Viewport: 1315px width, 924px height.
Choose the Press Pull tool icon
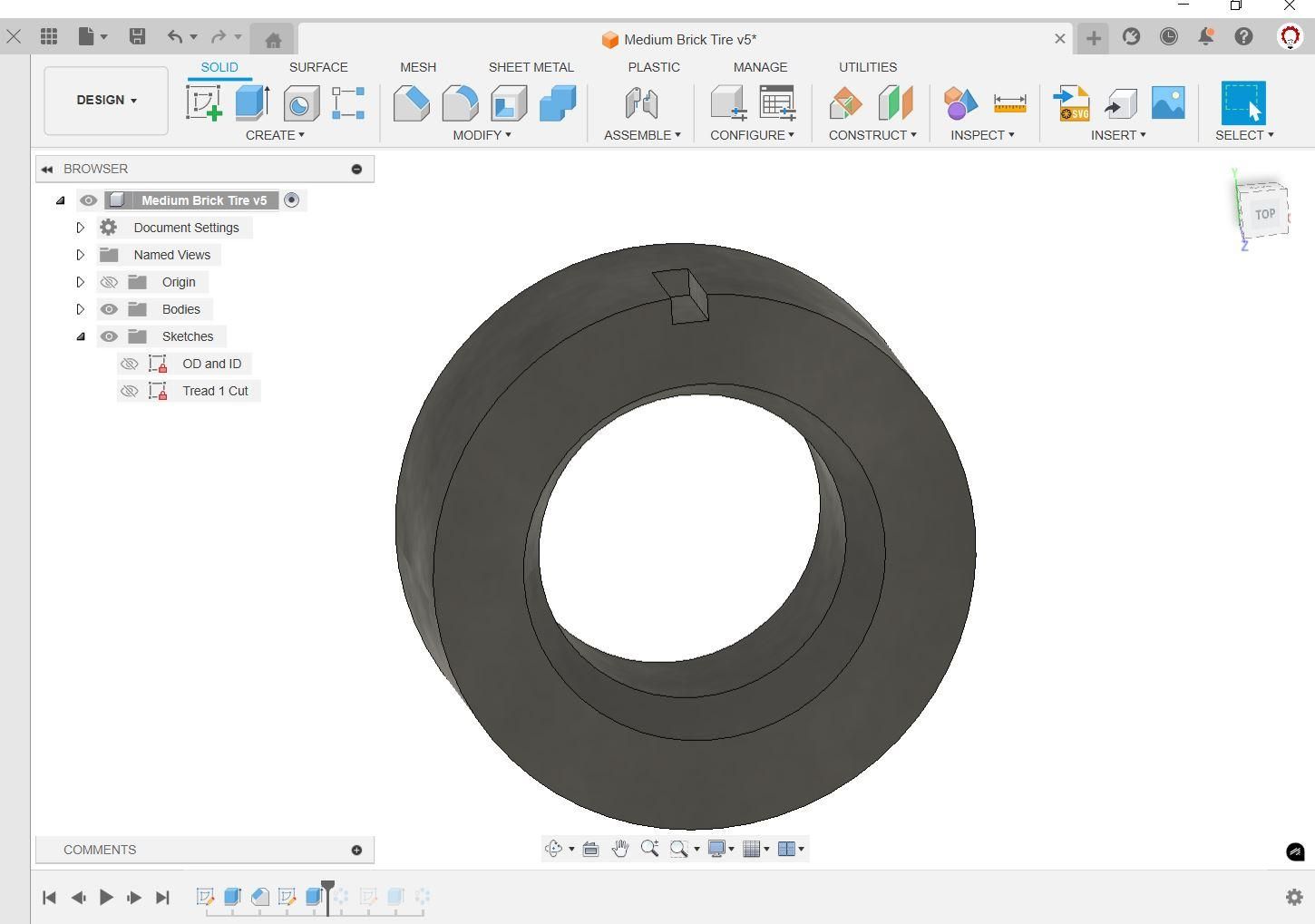[412, 102]
